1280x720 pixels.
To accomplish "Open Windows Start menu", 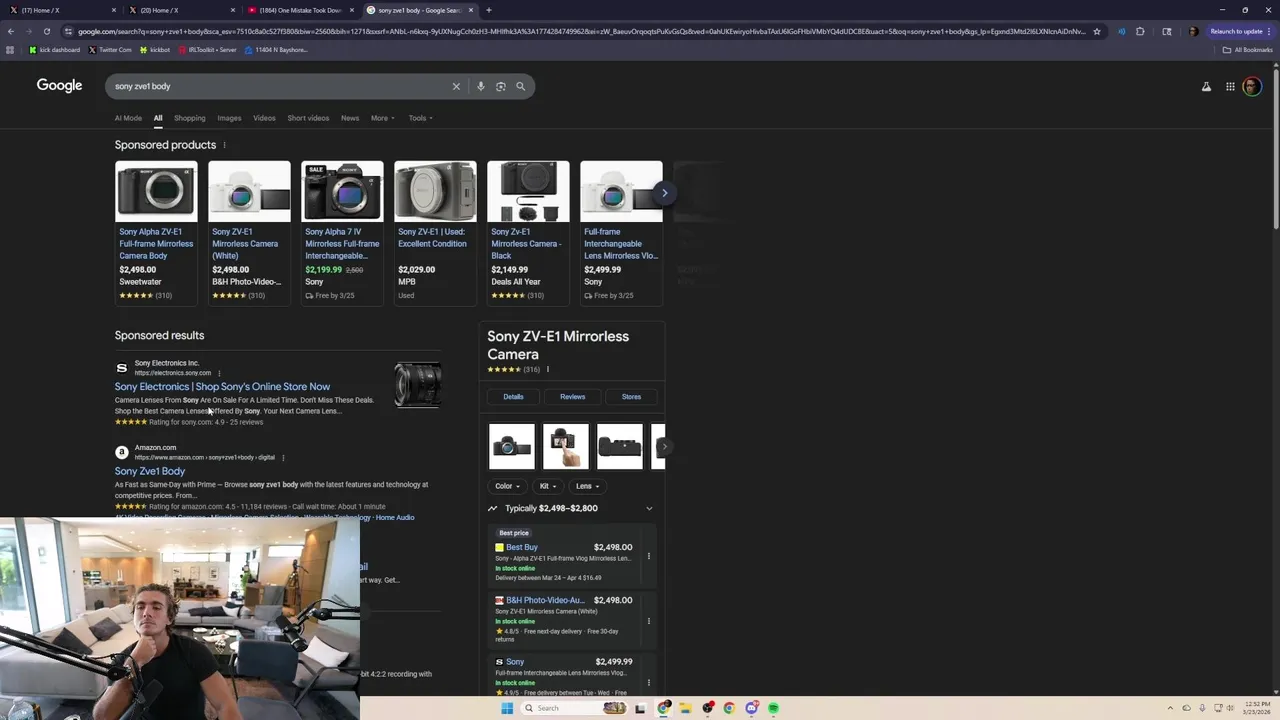I will [x=507, y=708].
